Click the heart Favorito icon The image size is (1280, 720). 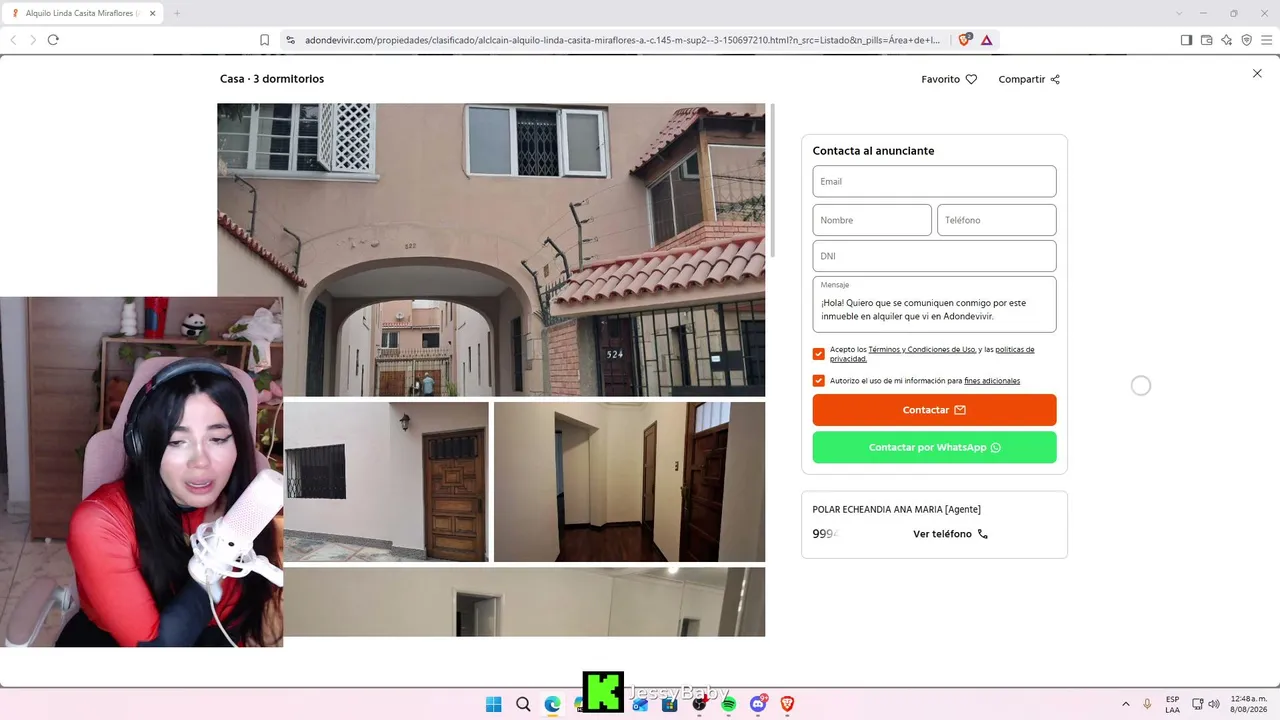[971, 79]
